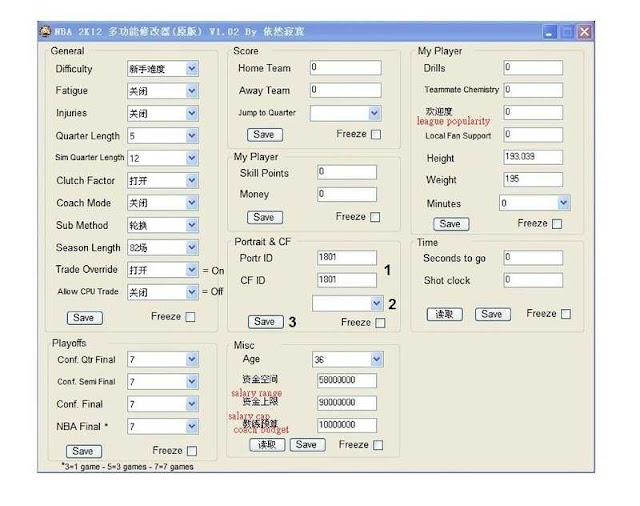Click Save in Portrait & CF group
The width and height of the screenshot is (640, 506).
point(266,322)
